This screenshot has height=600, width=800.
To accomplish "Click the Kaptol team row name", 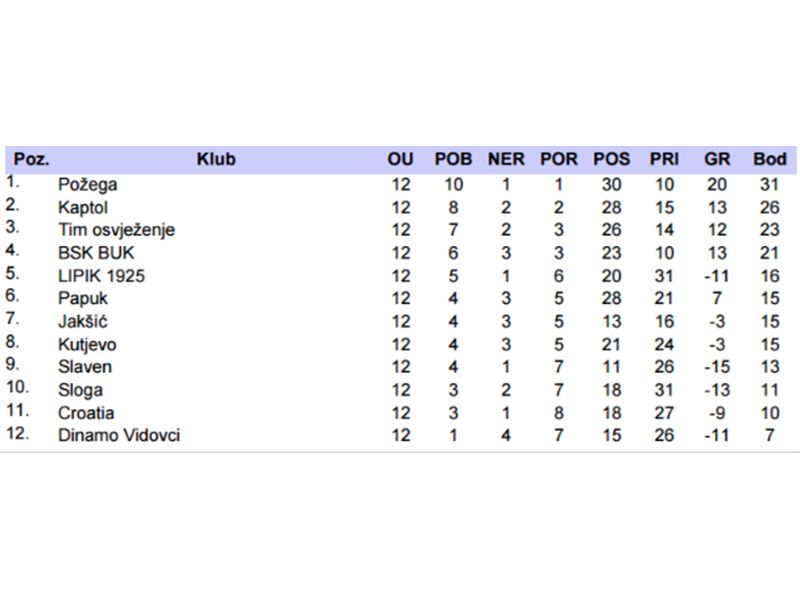I will [84, 208].
